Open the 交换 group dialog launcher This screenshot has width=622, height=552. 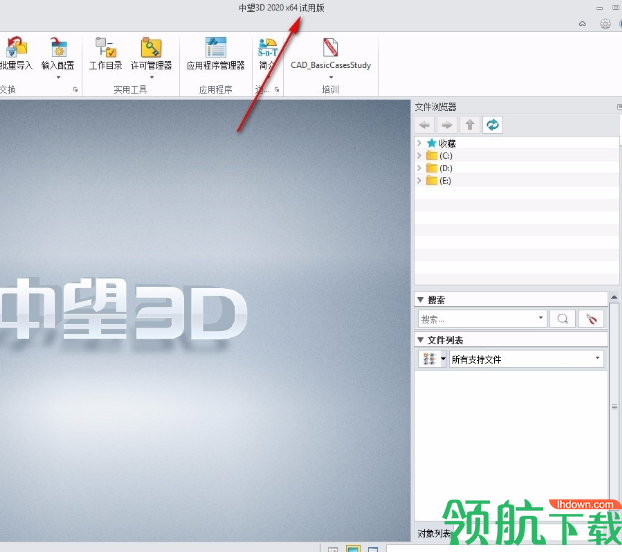tap(75, 90)
